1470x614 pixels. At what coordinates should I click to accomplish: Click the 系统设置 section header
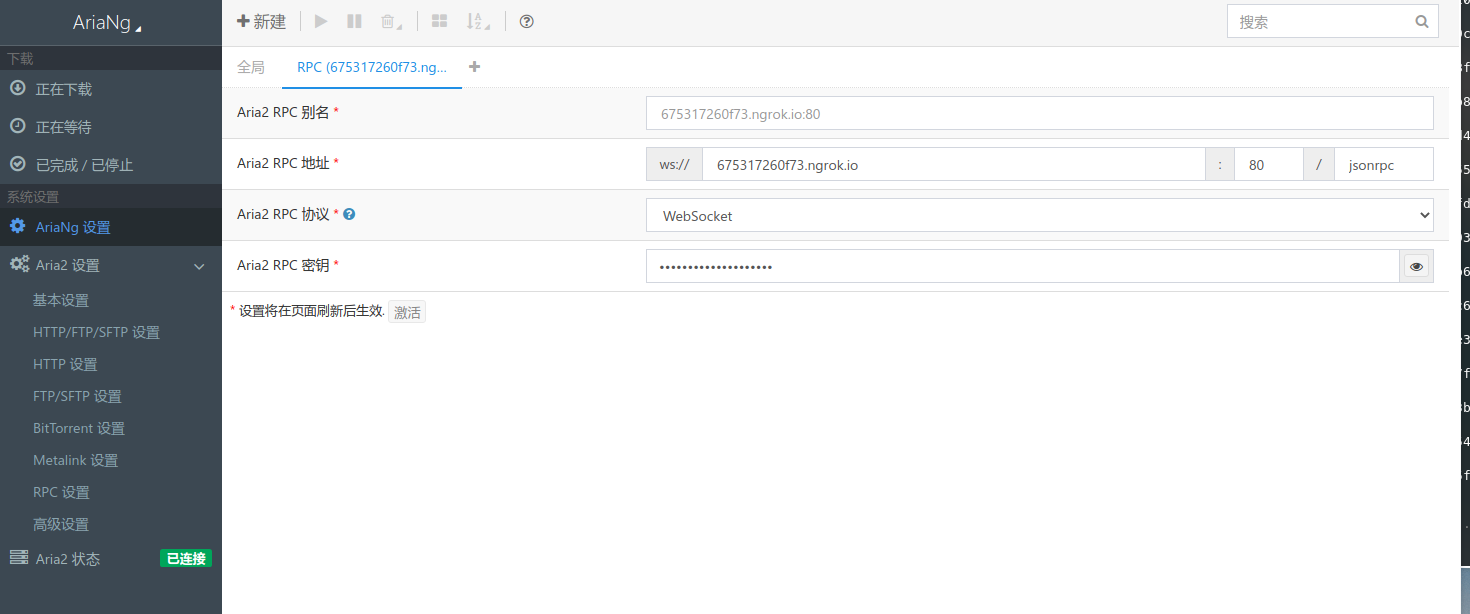[x=33, y=196]
